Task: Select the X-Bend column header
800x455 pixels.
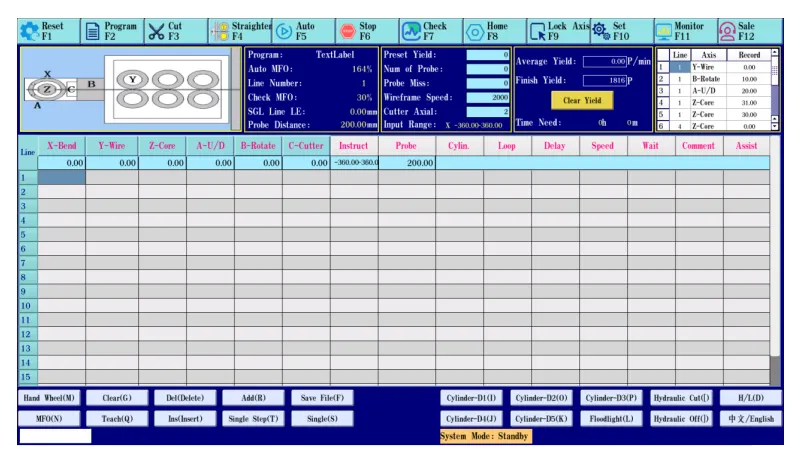Action: tap(62, 146)
